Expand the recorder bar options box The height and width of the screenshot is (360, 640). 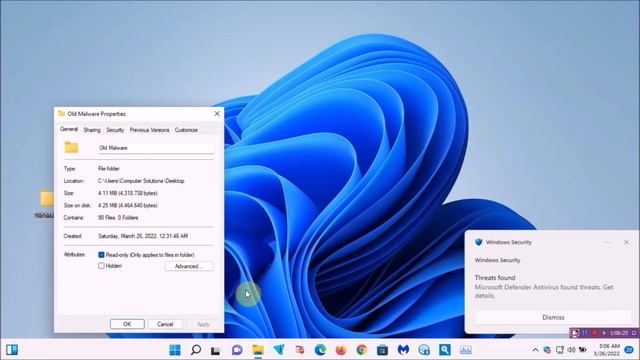coord(634,333)
